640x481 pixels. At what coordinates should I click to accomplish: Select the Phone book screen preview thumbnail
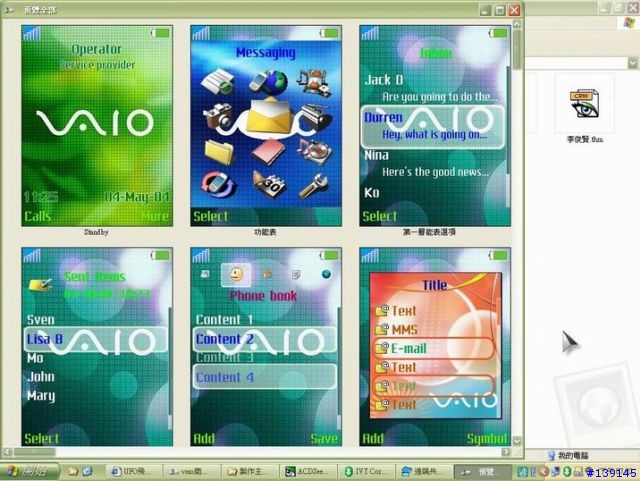tap(266, 347)
